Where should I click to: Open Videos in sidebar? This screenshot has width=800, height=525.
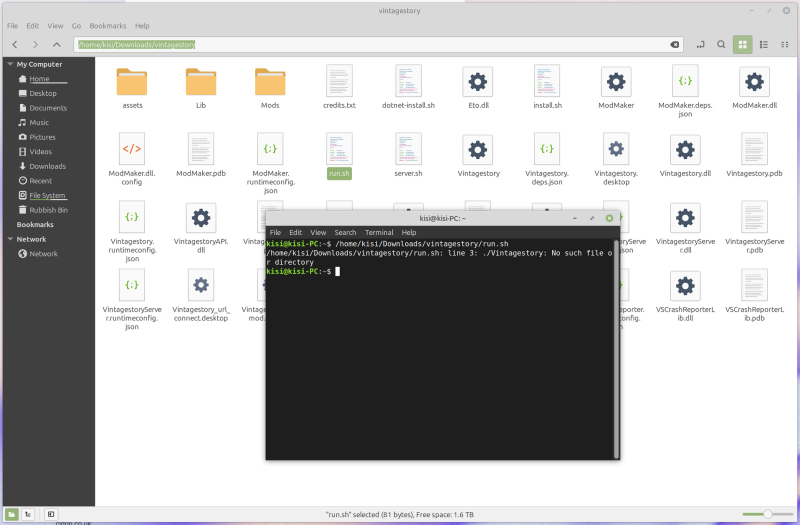(x=40, y=152)
